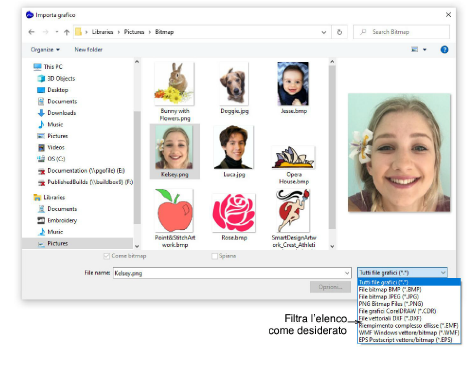Click into the Search Bitmap field

click(401, 32)
